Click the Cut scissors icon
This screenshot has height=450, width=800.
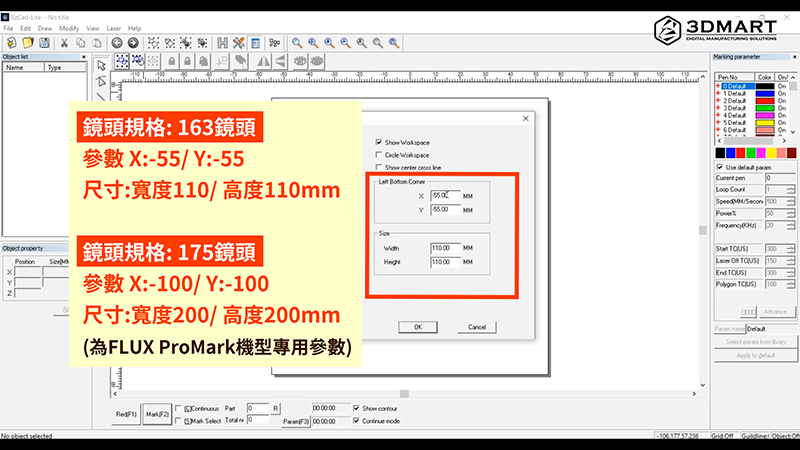(62, 43)
